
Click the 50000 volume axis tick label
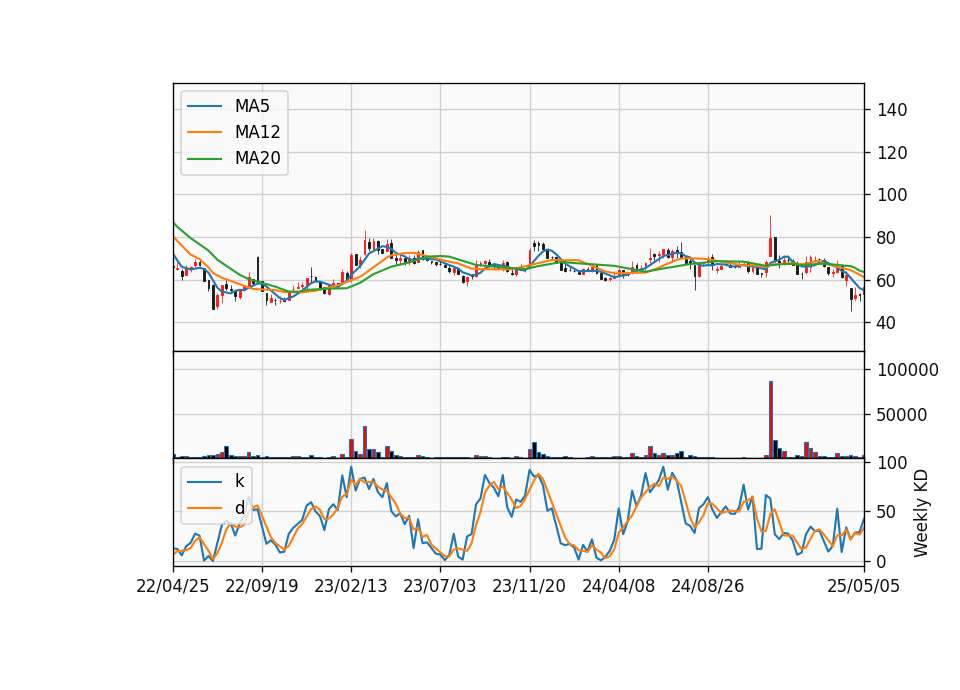902,415
